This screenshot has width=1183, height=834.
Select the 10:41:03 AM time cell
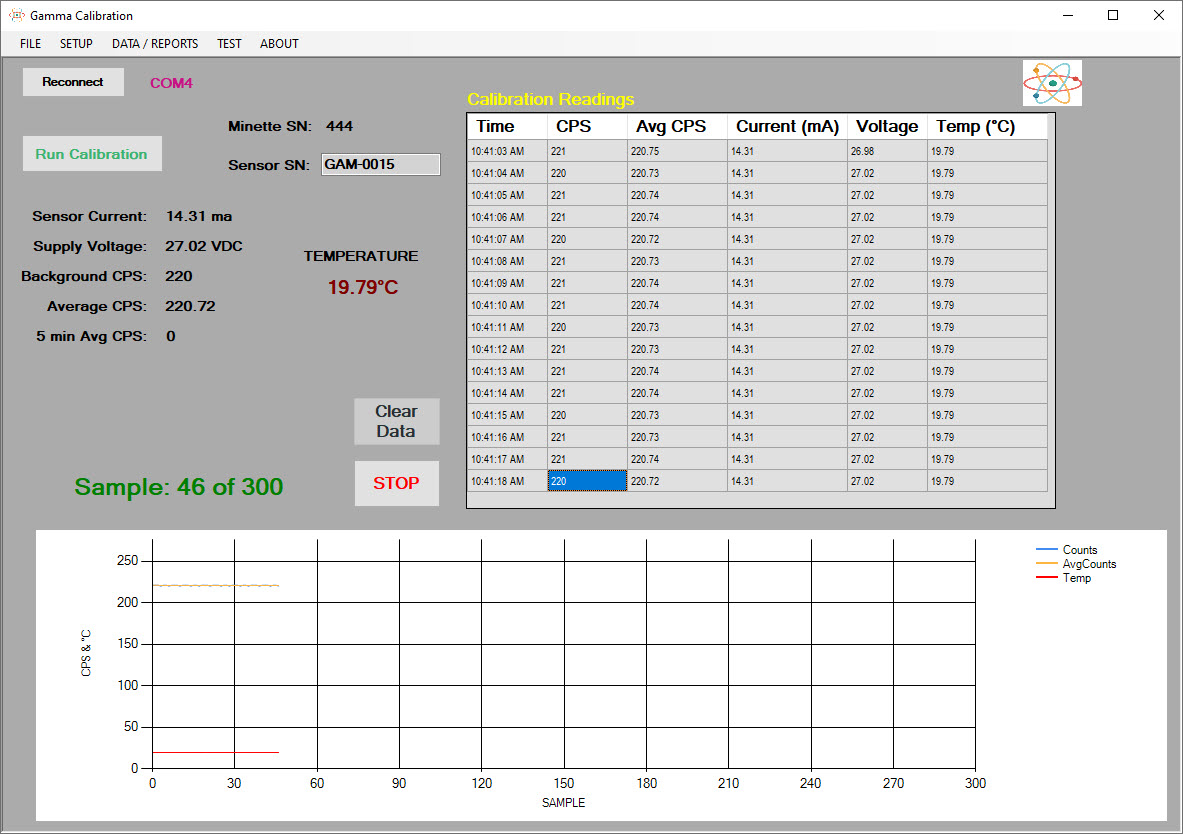[508, 151]
